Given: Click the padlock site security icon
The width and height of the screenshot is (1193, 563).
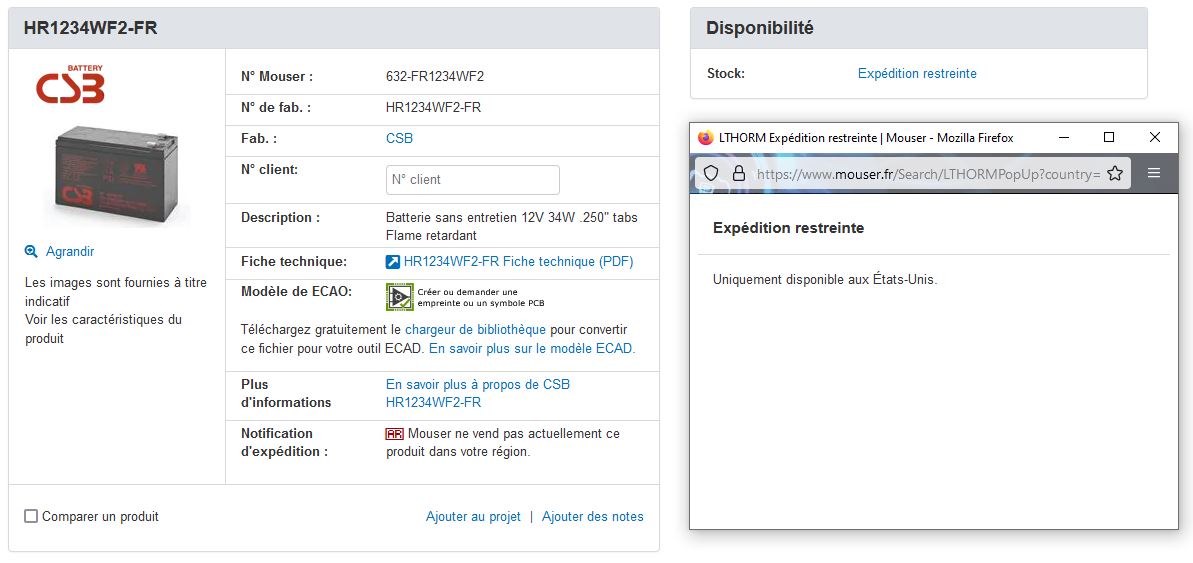Looking at the screenshot, I should (738, 173).
